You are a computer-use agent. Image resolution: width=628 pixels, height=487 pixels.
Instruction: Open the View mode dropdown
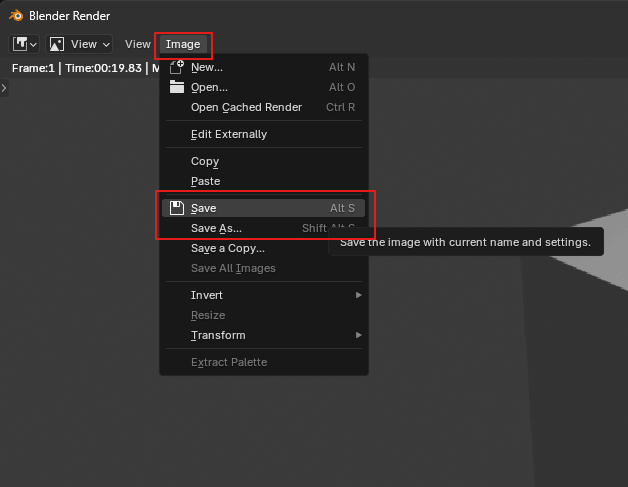79,44
